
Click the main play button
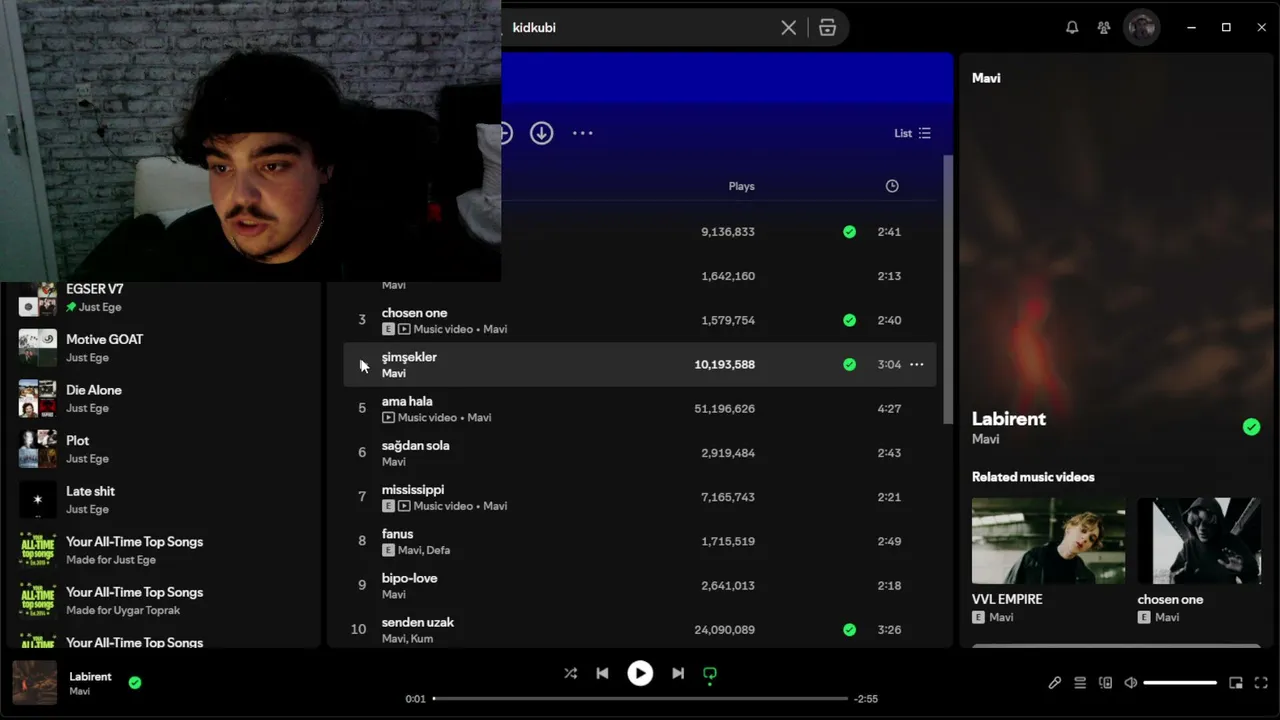click(640, 674)
